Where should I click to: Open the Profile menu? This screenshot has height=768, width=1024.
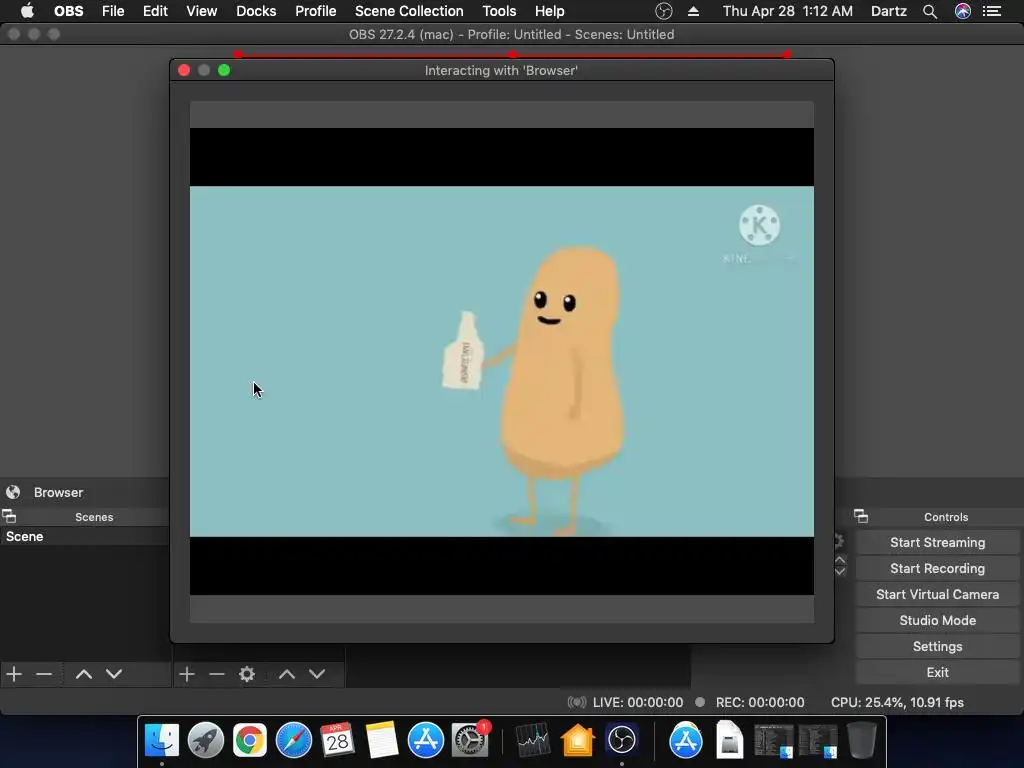(x=315, y=11)
